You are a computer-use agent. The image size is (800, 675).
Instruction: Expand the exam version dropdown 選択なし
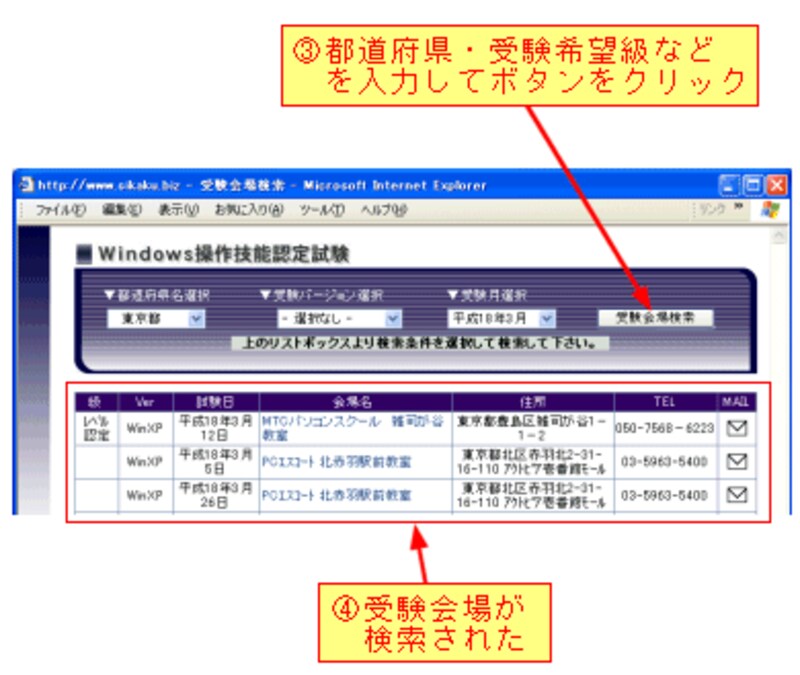coord(392,319)
